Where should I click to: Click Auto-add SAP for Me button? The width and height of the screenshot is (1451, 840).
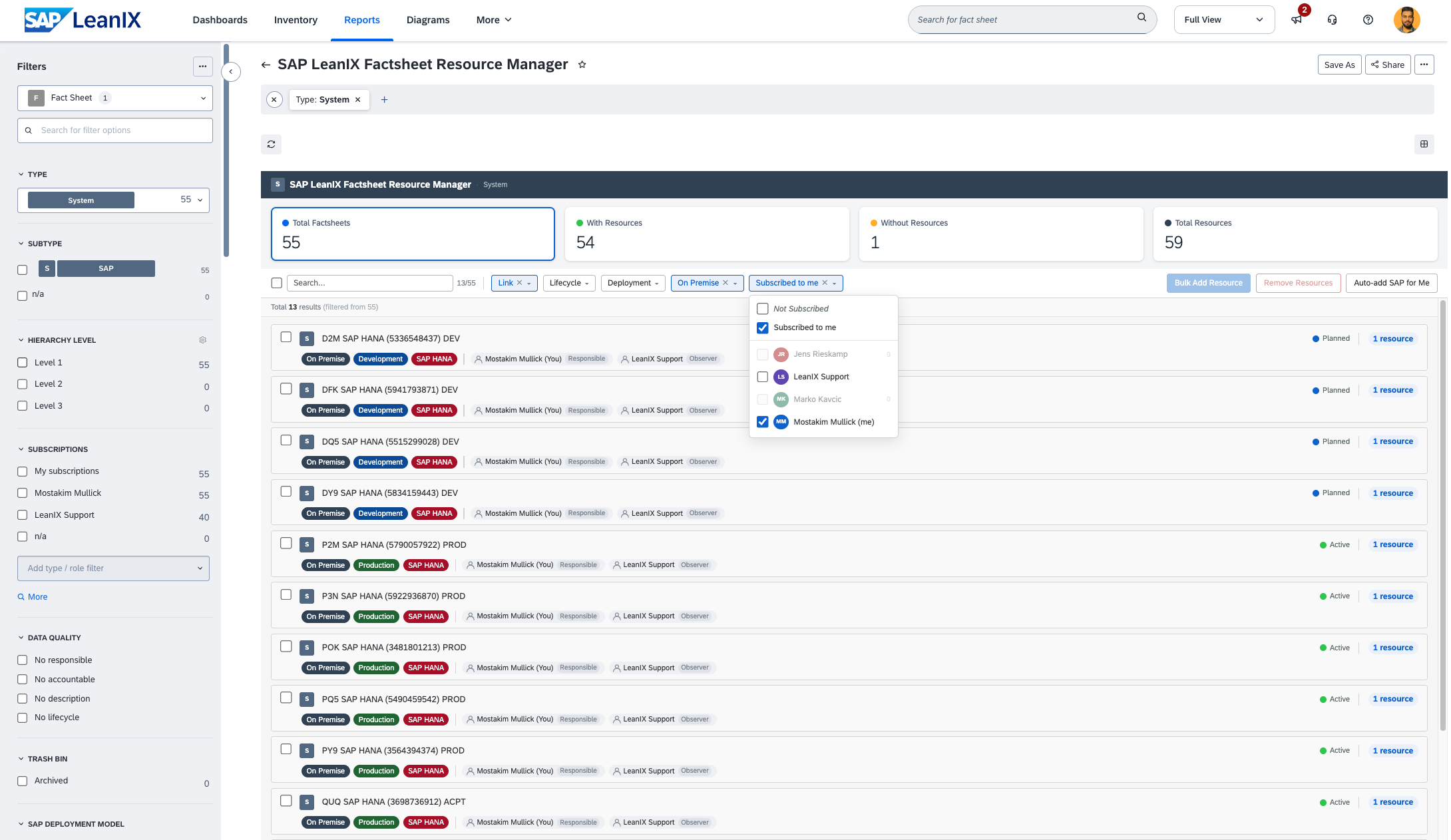(1391, 283)
